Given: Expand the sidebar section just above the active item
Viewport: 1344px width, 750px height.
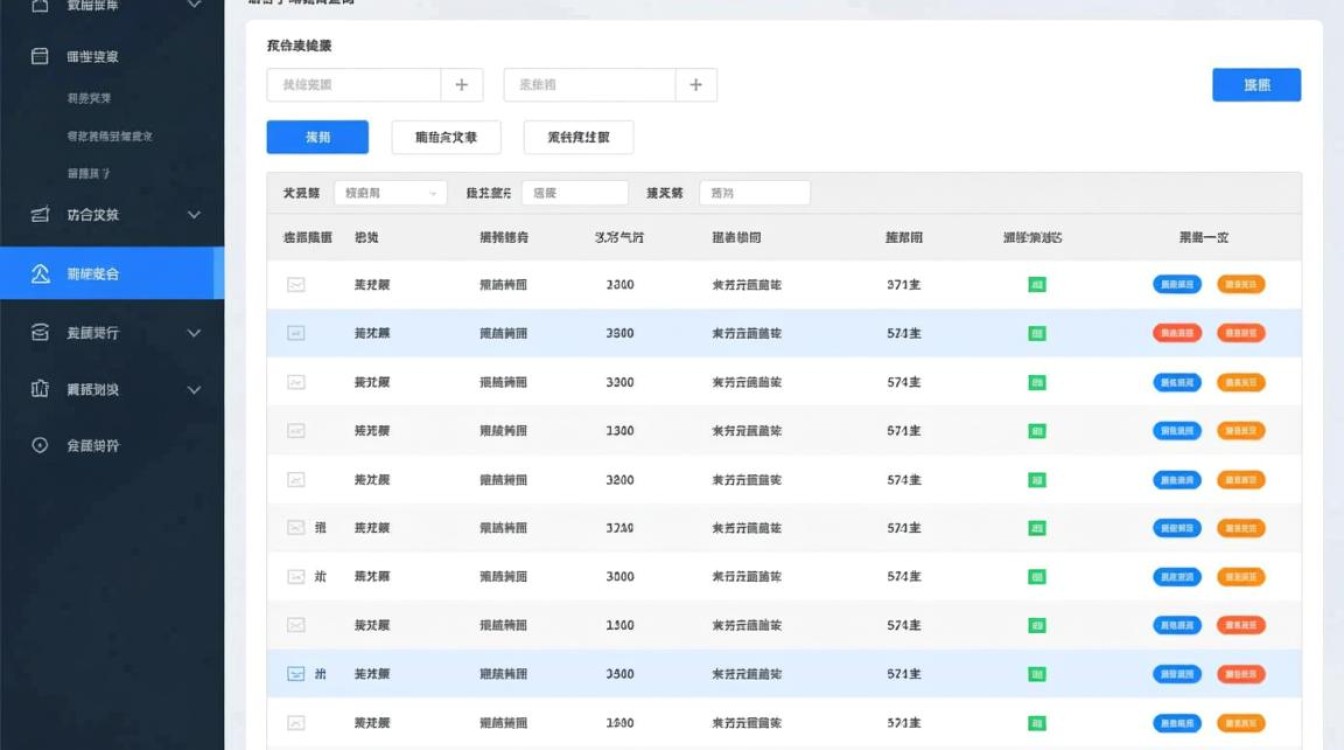Looking at the screenshot, I should click(x=194, y=215).
